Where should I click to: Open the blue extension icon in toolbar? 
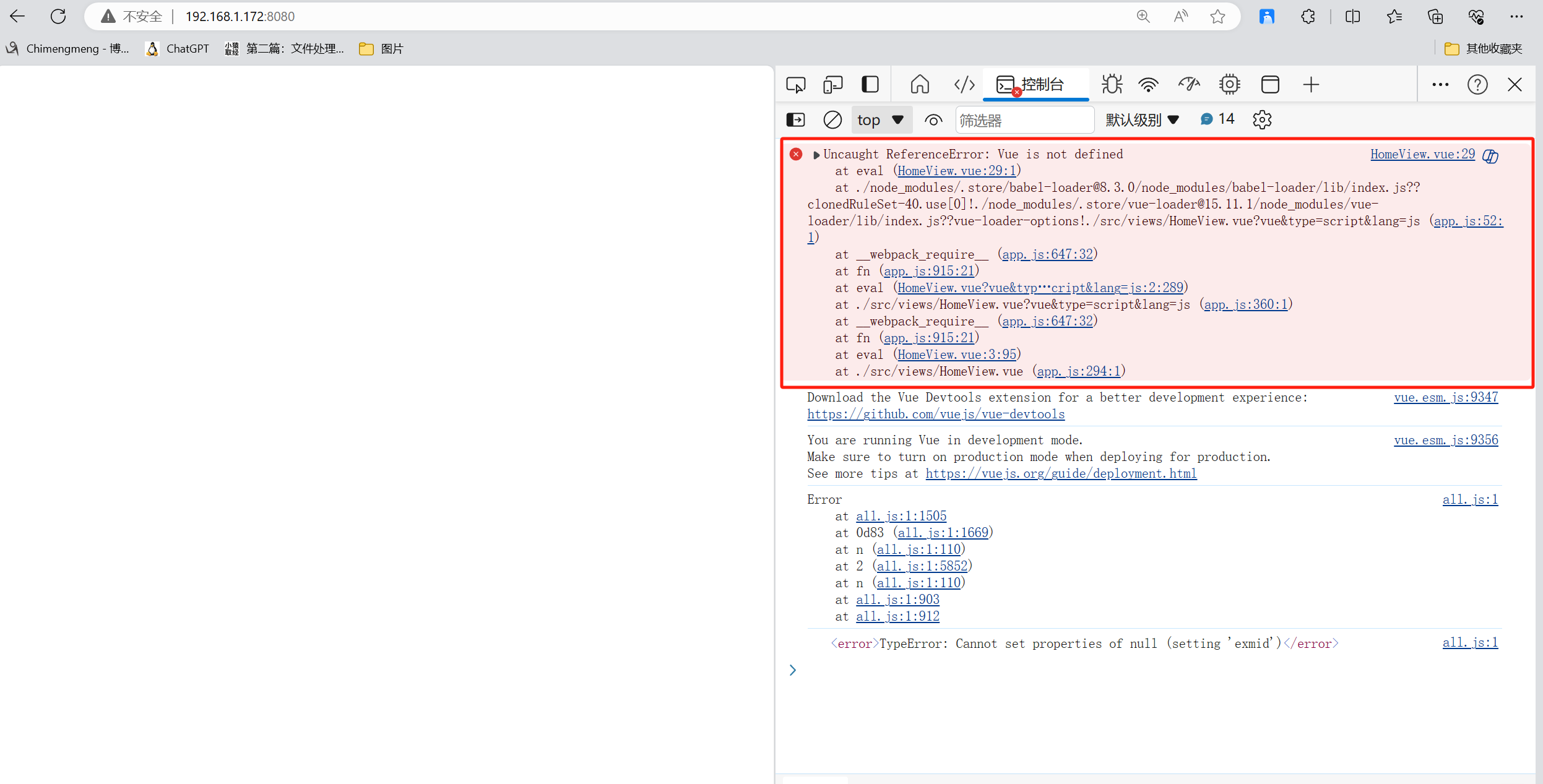(1267, 17)
